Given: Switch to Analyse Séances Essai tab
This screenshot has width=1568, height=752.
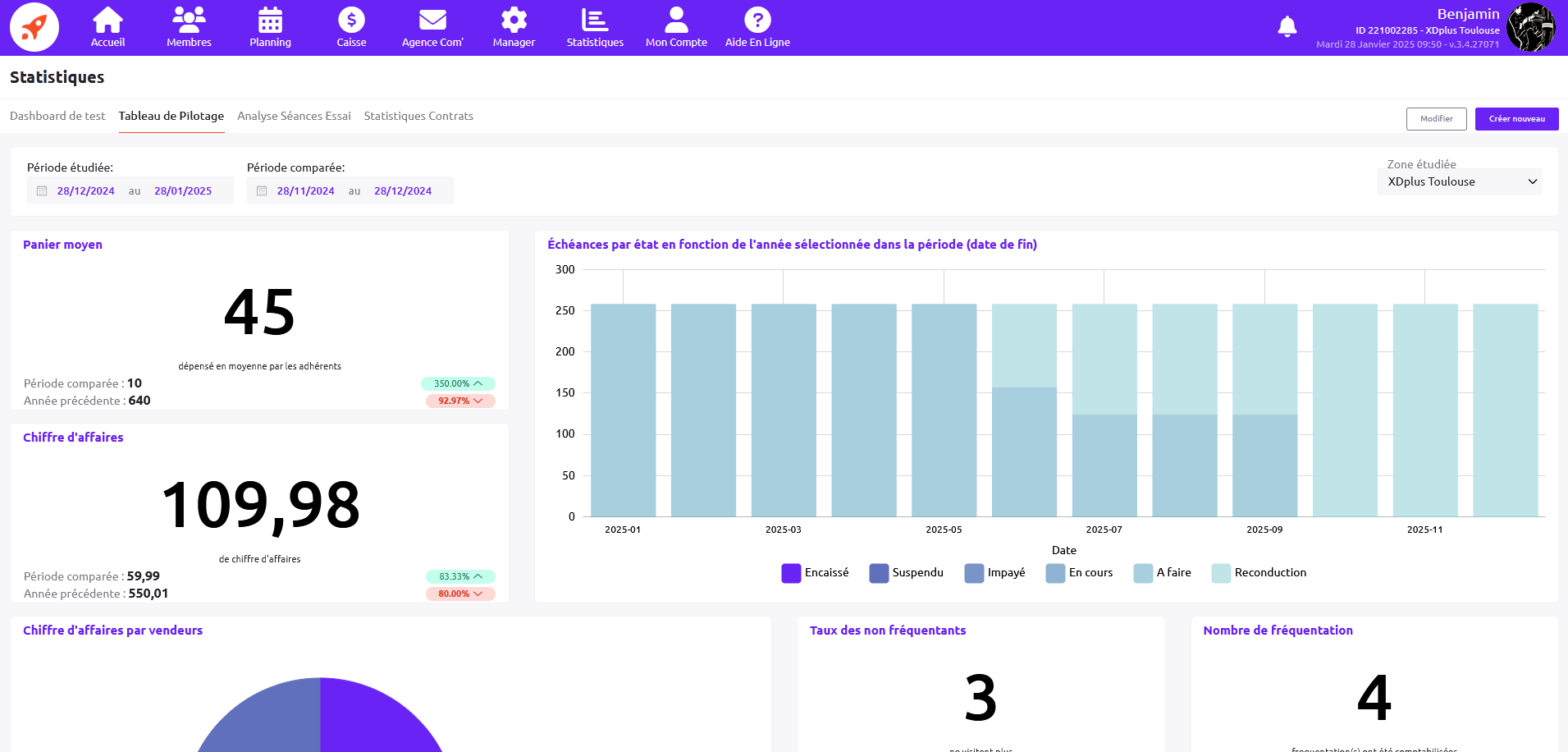Looking at the screenshot, I should (294, 116).
